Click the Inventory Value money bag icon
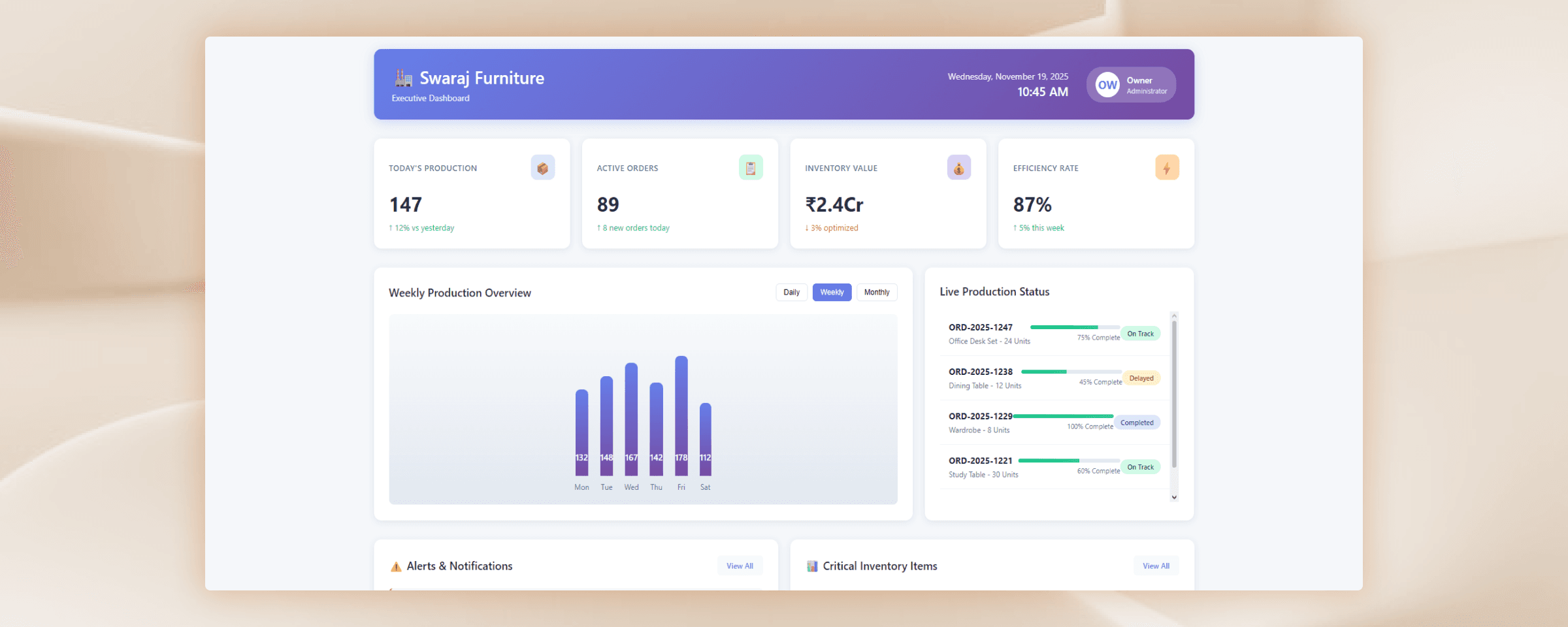 click(959, 168)
